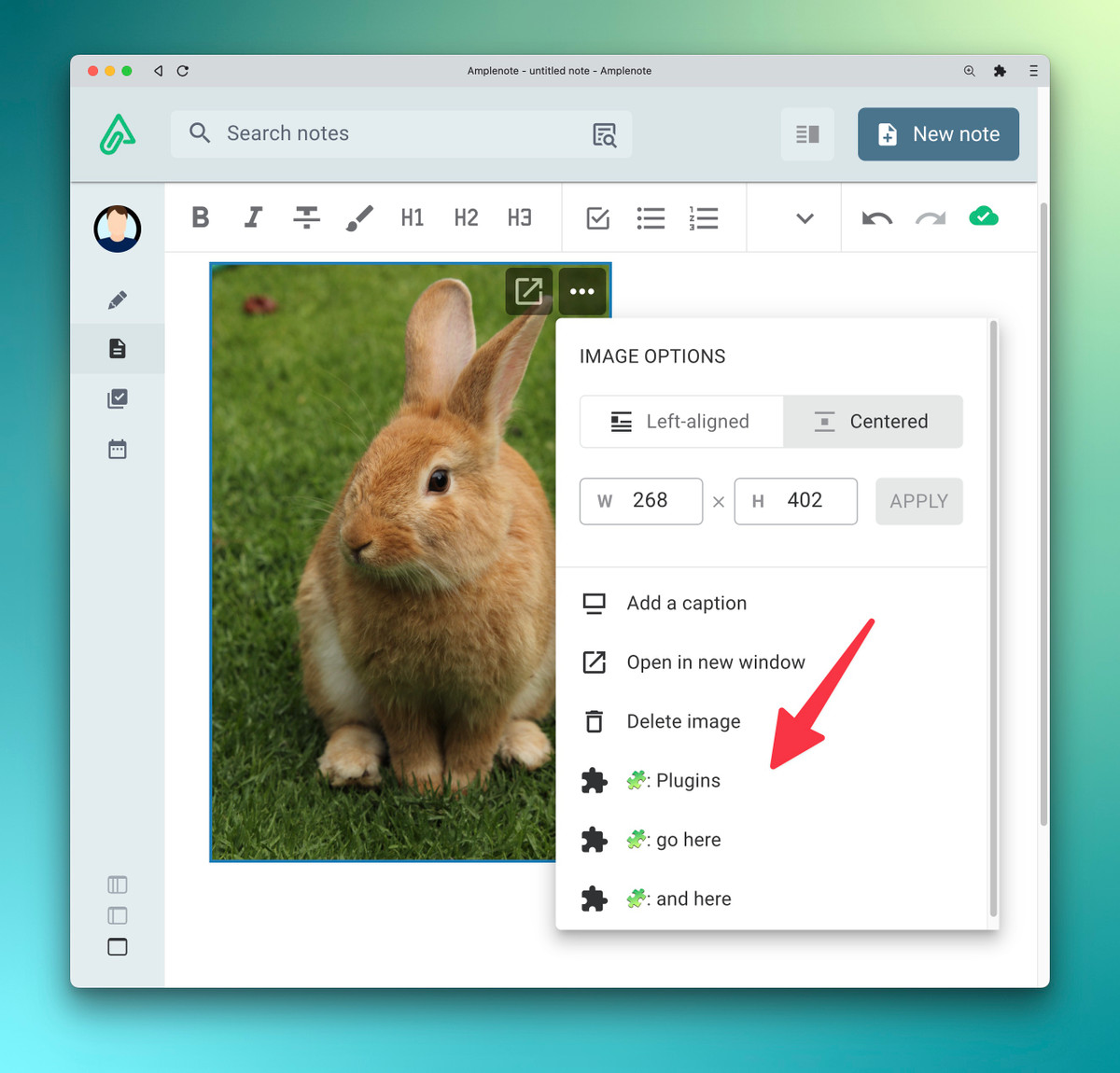Insert a bulleted list

coord(651,218)
